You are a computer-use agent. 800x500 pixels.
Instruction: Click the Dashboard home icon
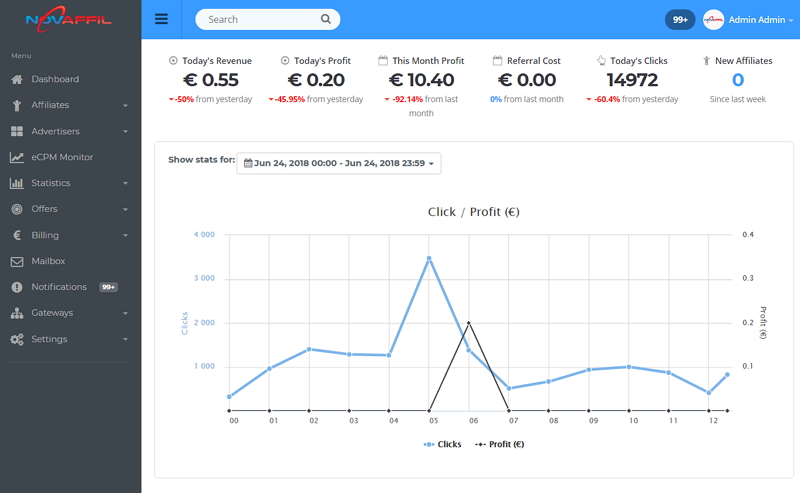click(17, 79)
